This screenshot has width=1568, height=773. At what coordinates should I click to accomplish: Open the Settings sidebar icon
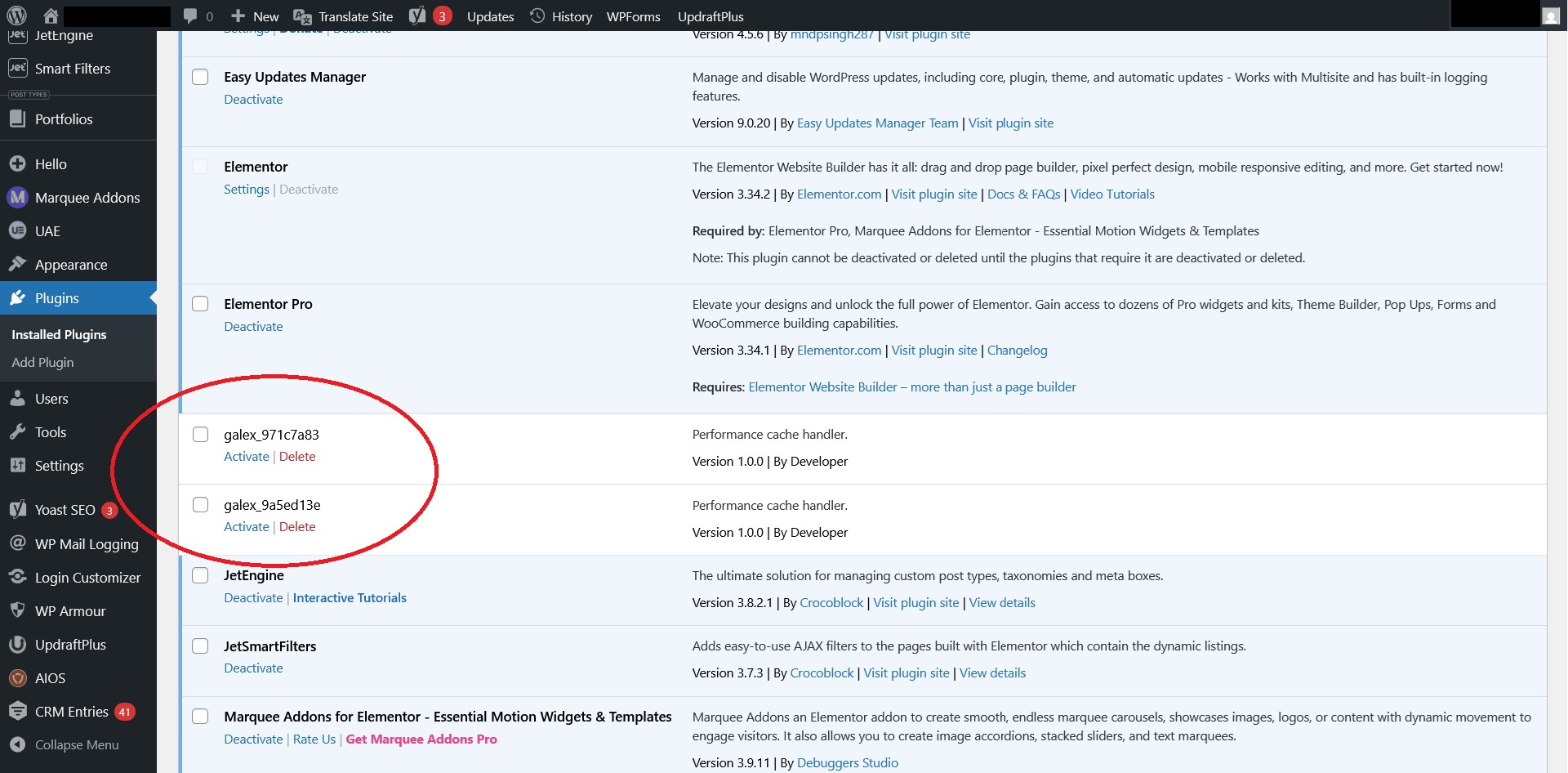pyautogui.click(x=18, y=466)
